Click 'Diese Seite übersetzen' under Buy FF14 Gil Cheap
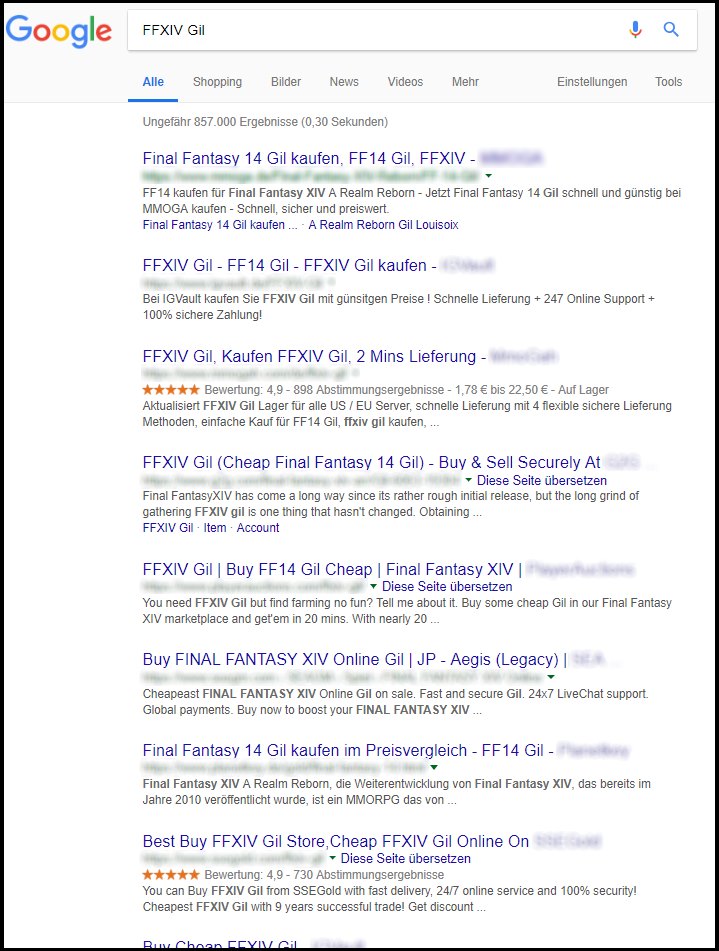This screenshot has width=719, height=951. coord(447,586)
